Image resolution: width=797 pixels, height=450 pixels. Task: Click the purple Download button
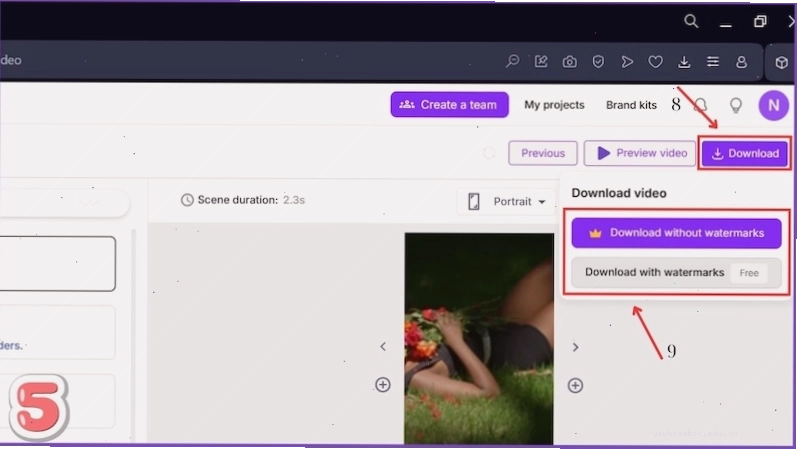(745, 153)
